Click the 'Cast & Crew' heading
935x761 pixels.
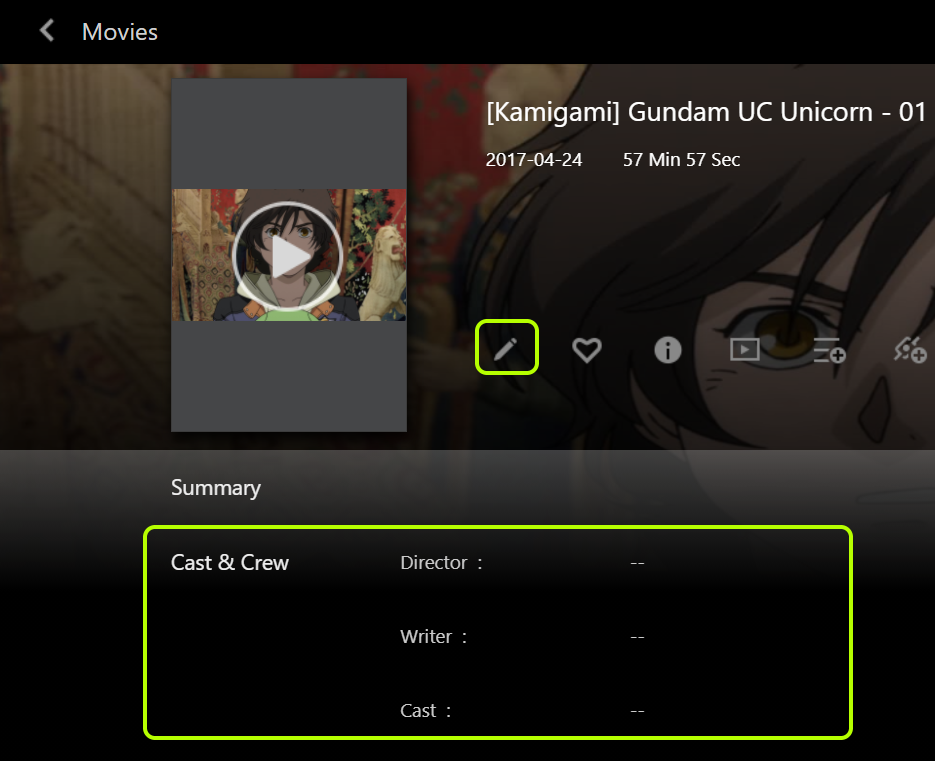(230, 562)
